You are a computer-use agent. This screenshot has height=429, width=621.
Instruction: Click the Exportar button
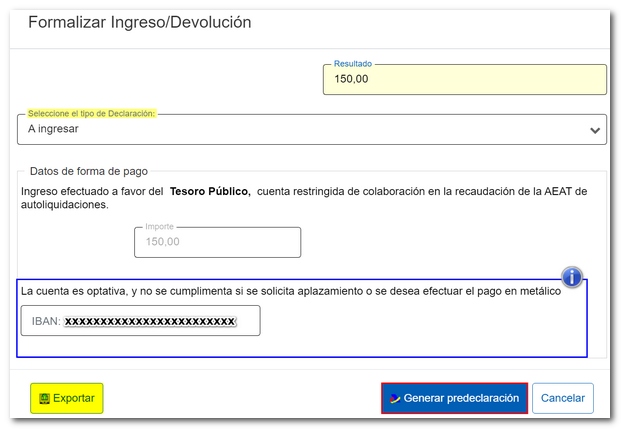pos(67,398)
